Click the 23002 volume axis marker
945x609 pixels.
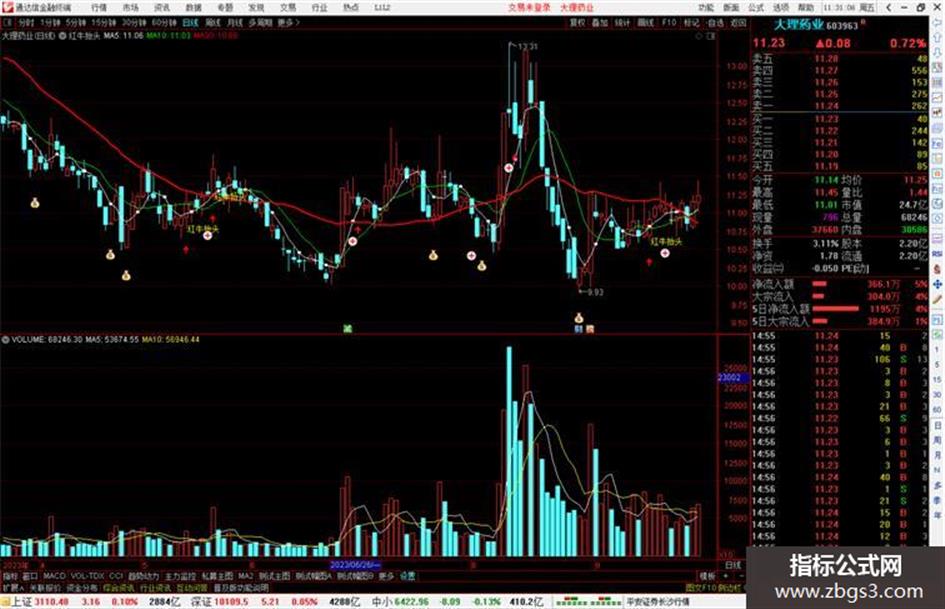731,377
